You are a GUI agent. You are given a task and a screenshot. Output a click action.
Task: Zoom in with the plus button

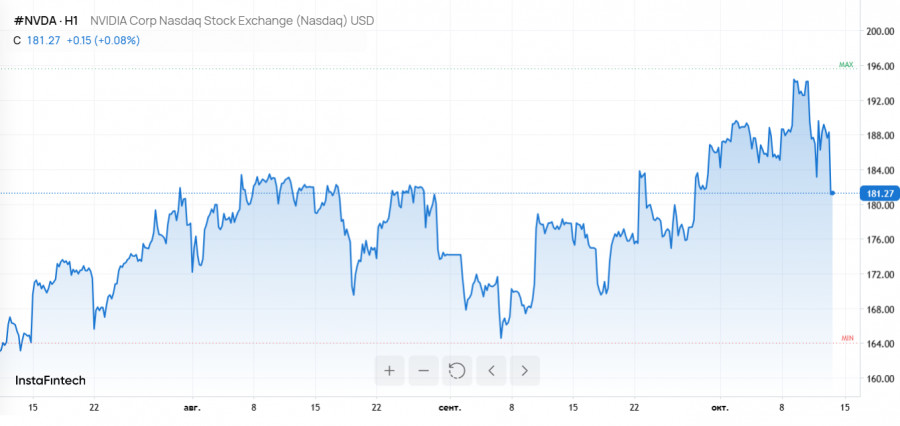point(389,371)
